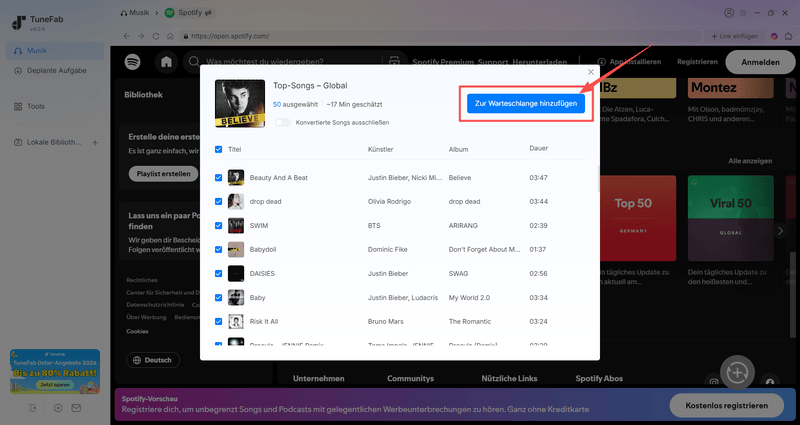
Task: Close the Top-Songs dialog with X
Action: coord(591,72)
